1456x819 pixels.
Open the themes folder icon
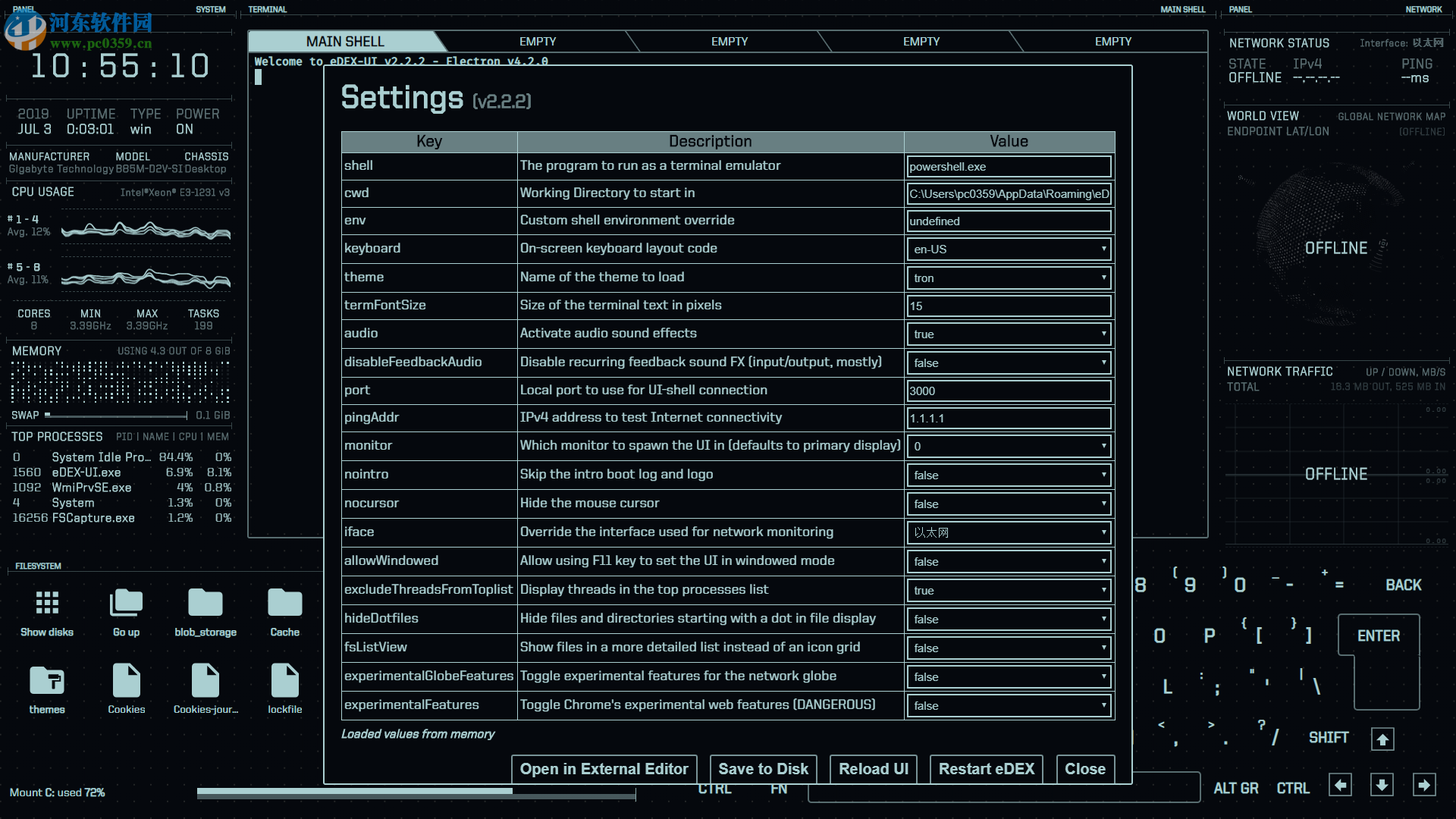[x=46, y=681]
